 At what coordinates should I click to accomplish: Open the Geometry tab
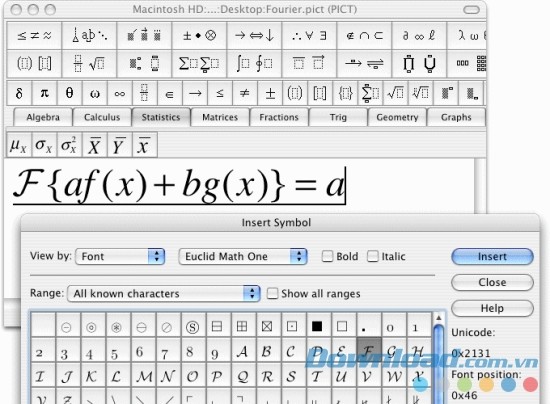(x=397, y=117)
